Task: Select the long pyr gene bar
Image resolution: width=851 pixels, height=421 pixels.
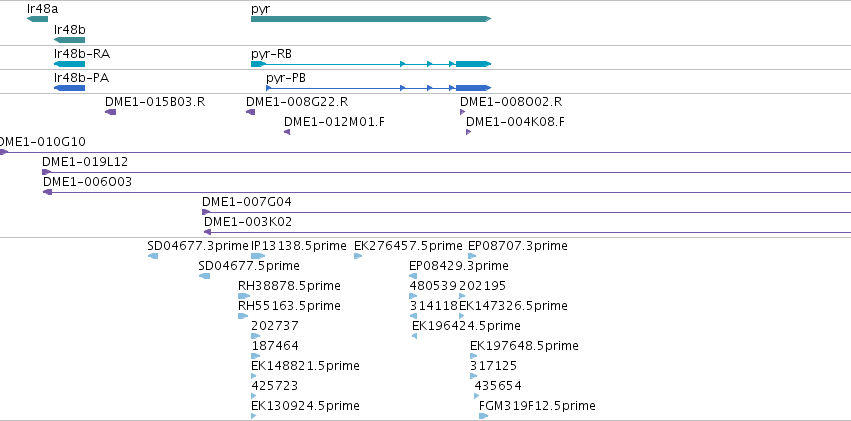Action: coord(371,20)
